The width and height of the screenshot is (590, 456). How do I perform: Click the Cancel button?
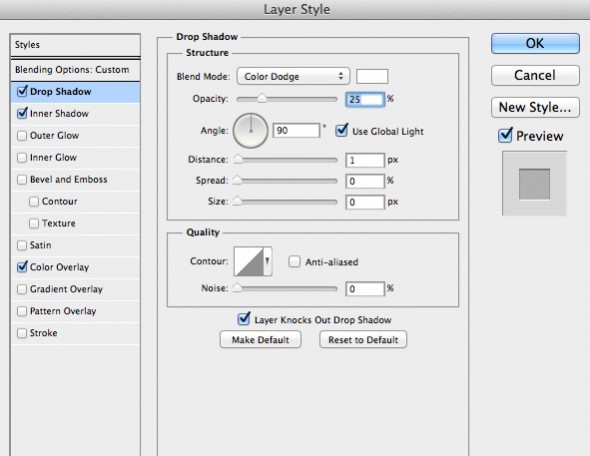pyautogui.click(x=535, y=75)
